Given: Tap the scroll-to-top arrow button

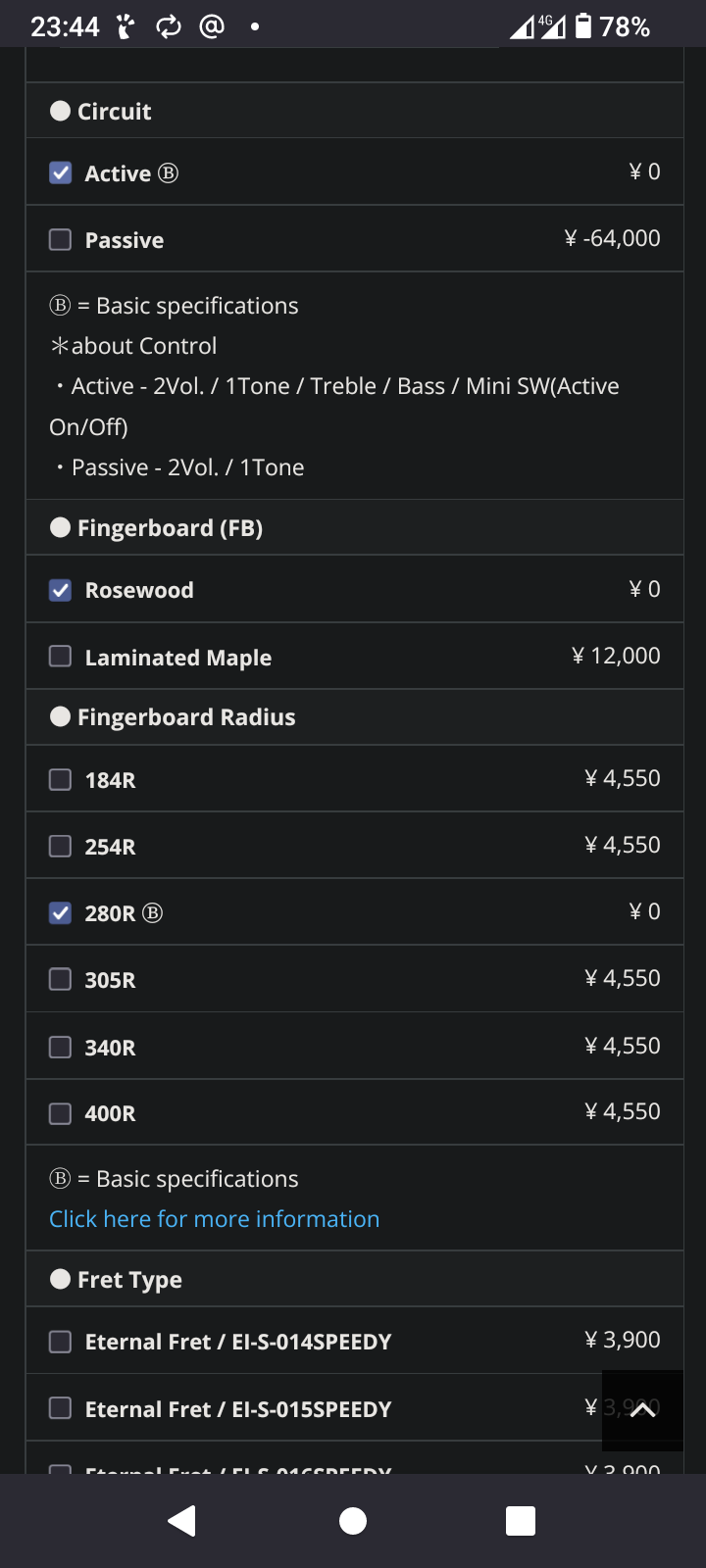Looking at the screenshot, I should click(x=642, y=1410).
